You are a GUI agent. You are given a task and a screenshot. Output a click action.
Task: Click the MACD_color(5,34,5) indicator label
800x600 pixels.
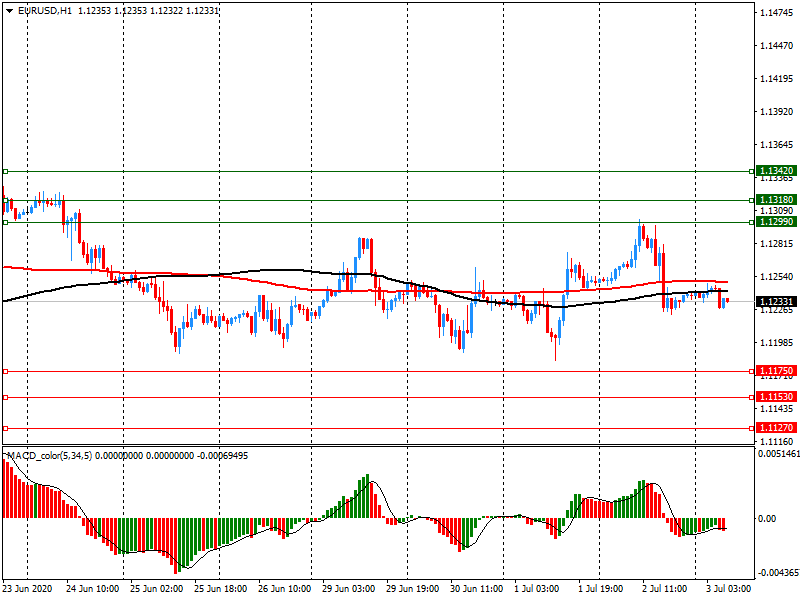pos(60,456)
